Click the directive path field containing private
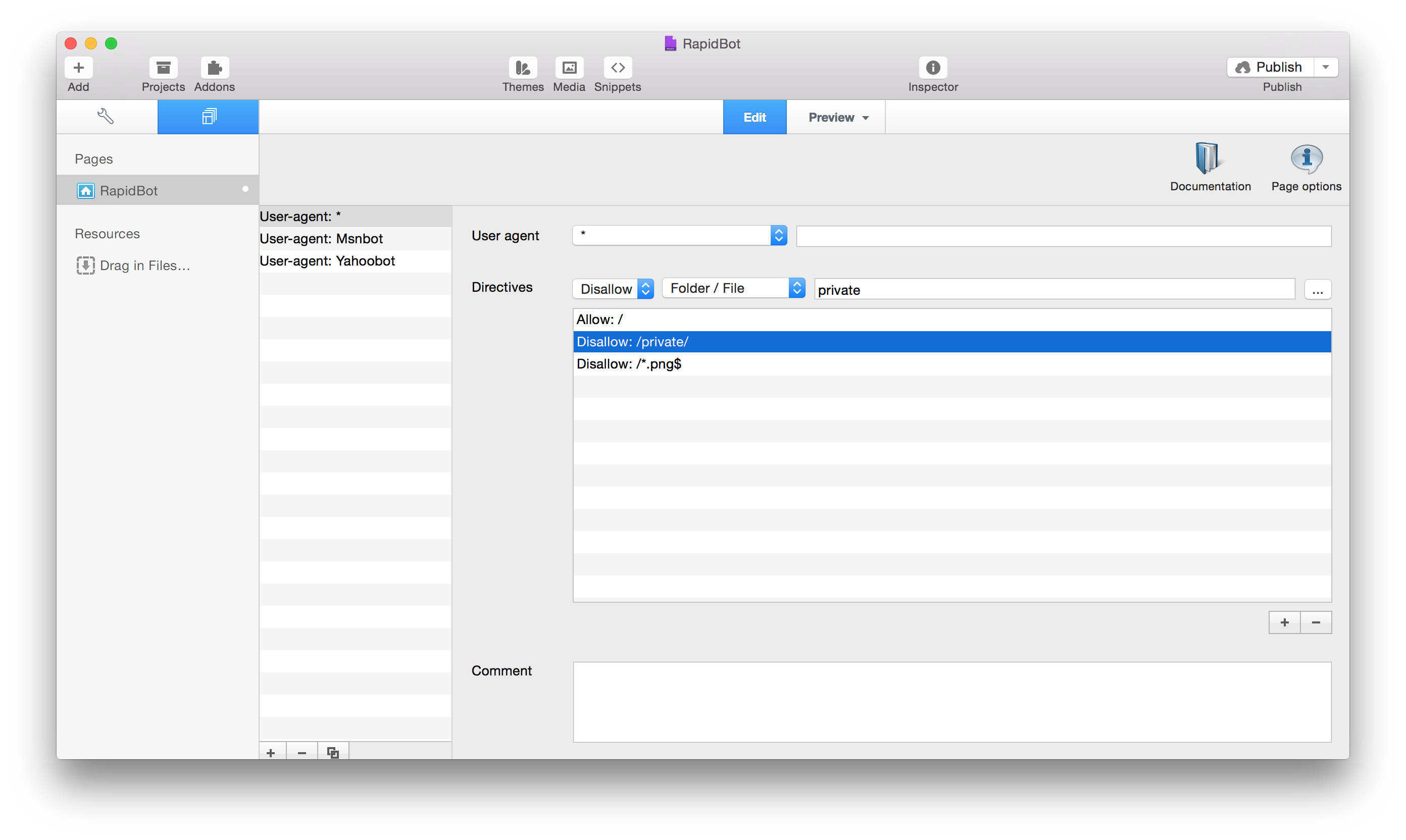Image resolution: width=1406 pixels, height=840 pixels. (x=1054, y=289)
